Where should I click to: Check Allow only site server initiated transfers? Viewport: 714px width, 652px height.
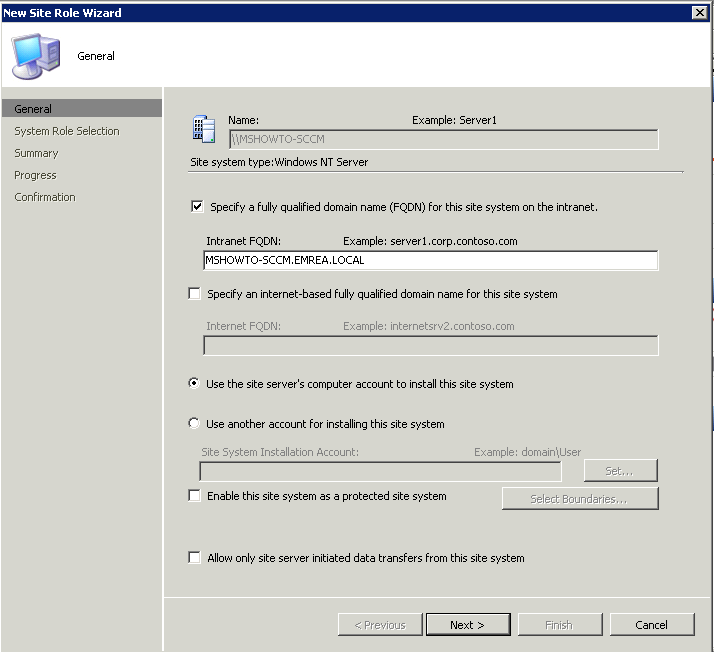[194, 558]
